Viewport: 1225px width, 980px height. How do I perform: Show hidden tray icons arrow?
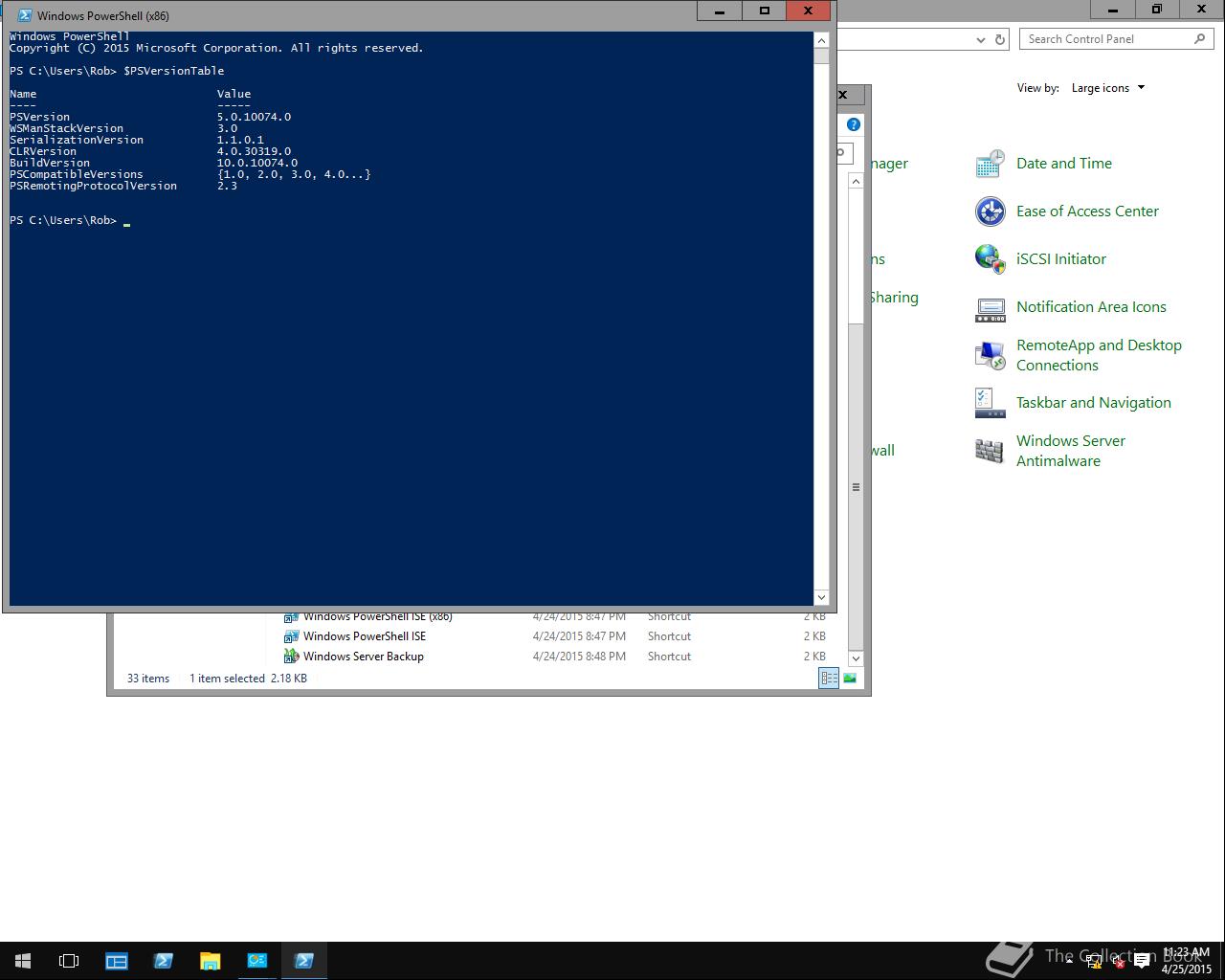[x=1069, y=962]
